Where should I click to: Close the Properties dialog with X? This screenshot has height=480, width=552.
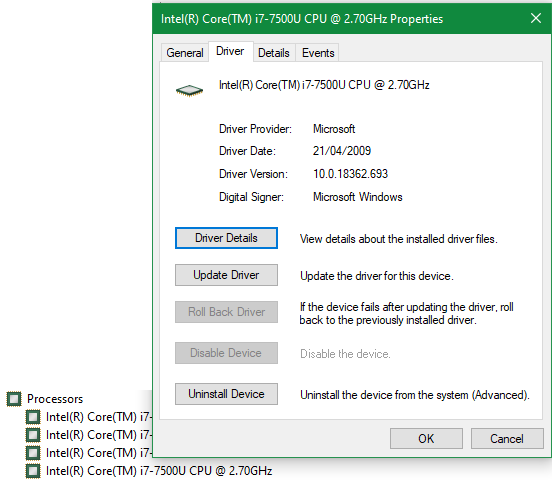(x=536, y=18)
